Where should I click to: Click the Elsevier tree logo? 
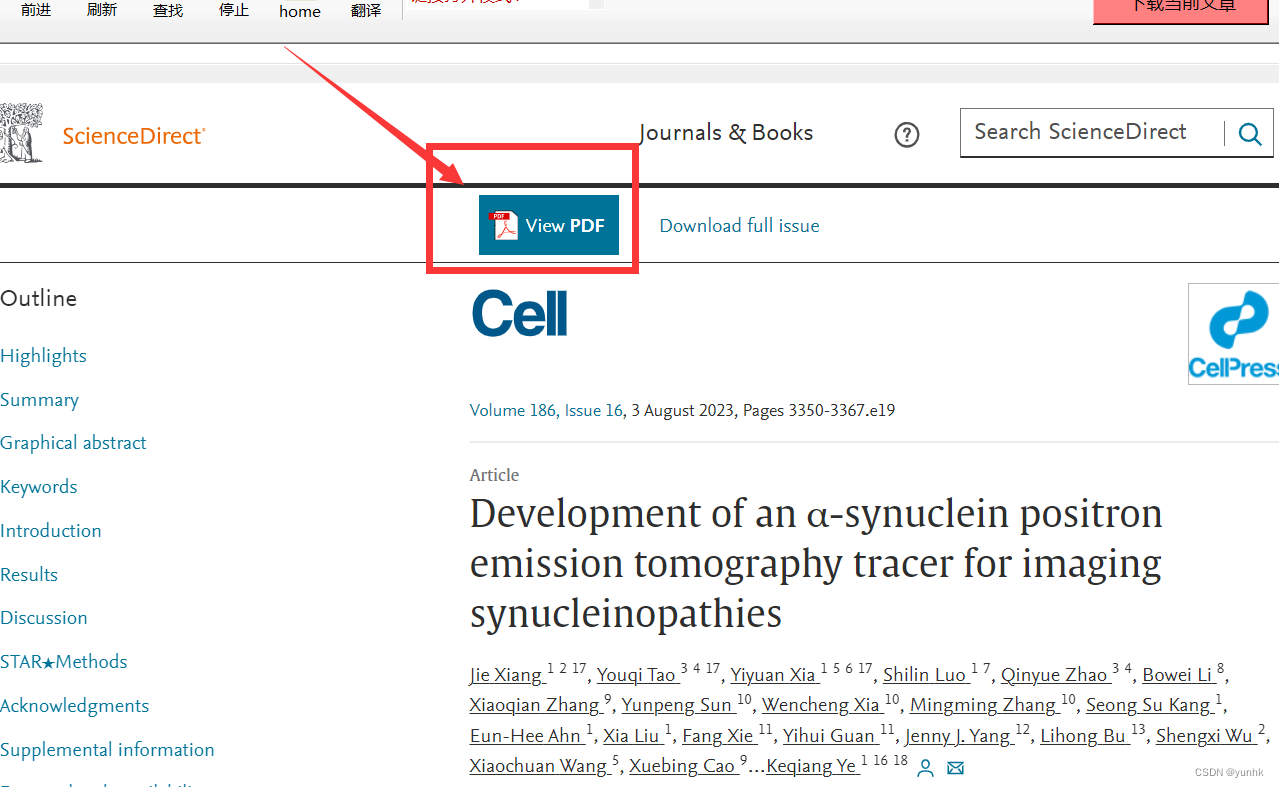(x=22, y=133)
